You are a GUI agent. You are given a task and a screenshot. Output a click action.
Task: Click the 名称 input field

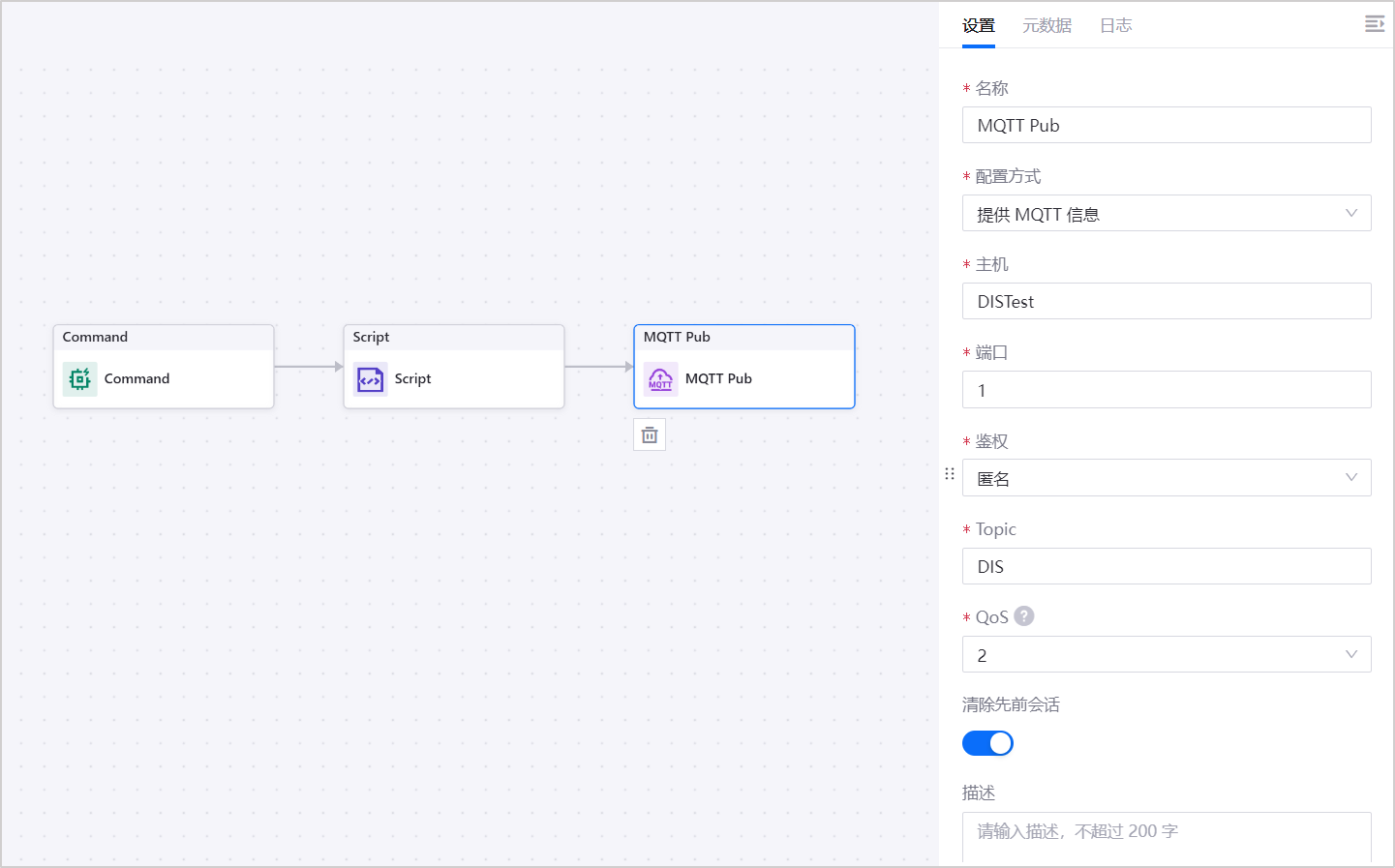1166,126
